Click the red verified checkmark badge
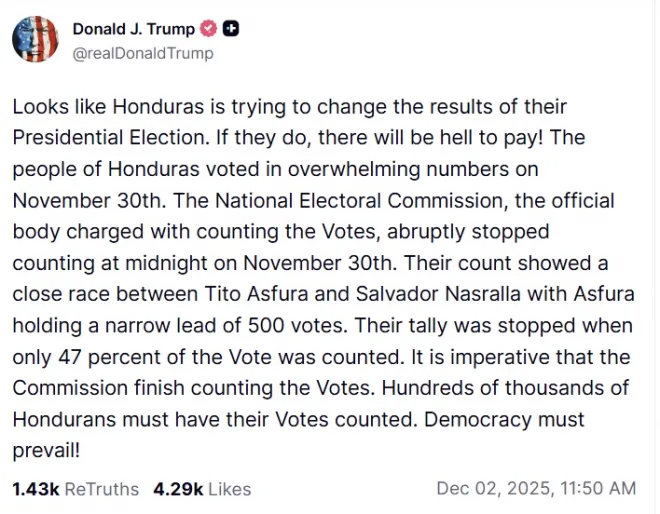660x514 pixels. point(210,30)
